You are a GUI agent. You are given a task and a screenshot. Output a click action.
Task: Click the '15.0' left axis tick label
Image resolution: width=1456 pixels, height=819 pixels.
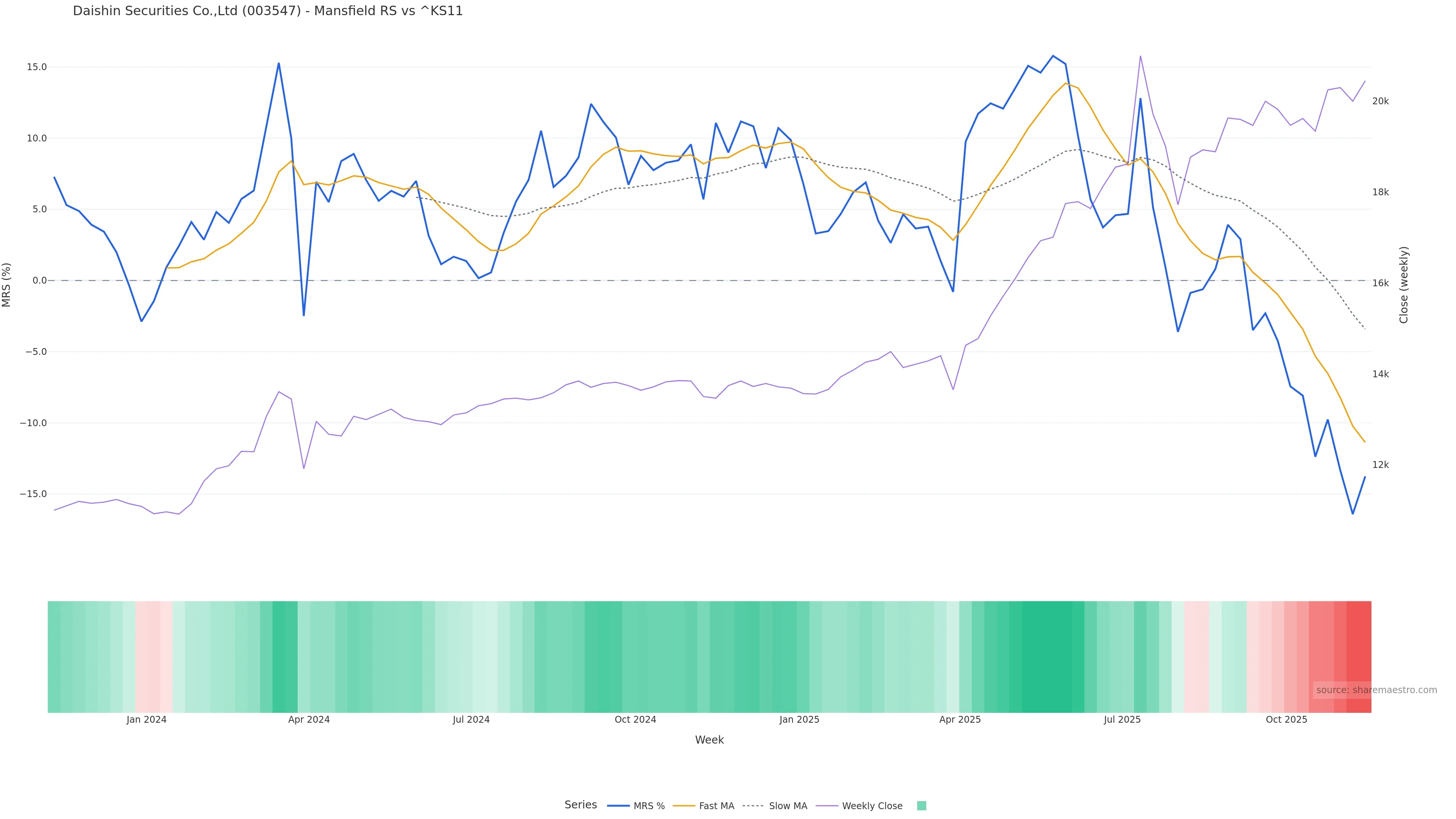point(37,67)
